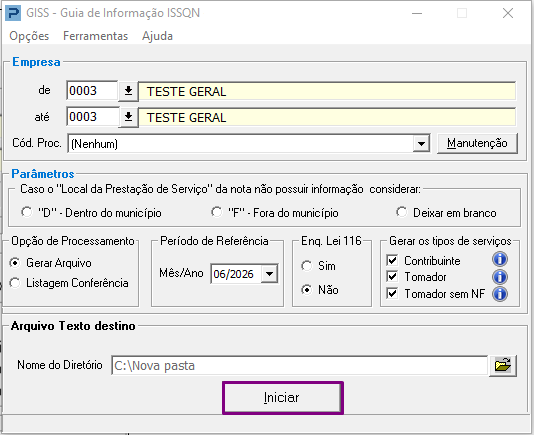This screenshot has width=534, height=435.
Task: Open the Opções menu
Action: pyautogui.click(x=29, y=36)
